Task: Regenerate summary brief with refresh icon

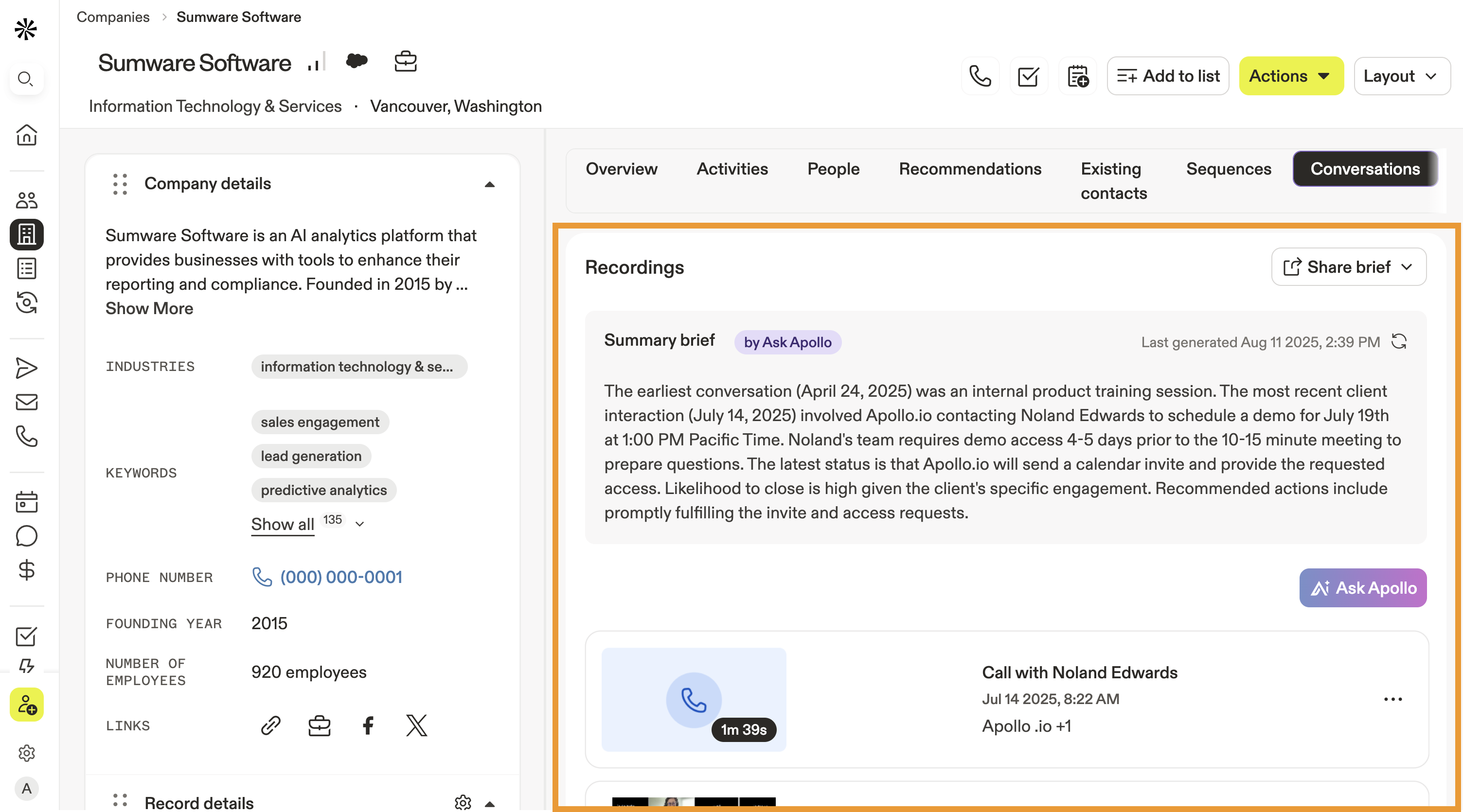Action: pos(1399,341)
